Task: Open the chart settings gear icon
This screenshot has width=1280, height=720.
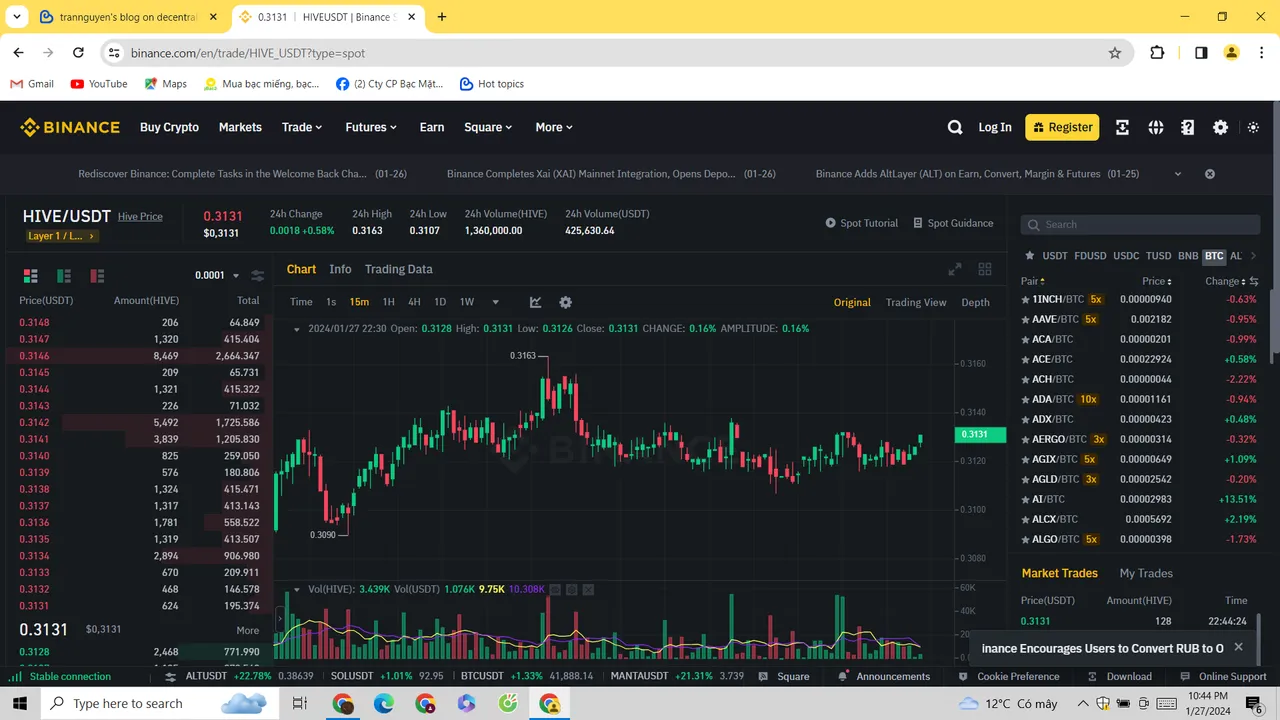Action: tap(565, 302)
